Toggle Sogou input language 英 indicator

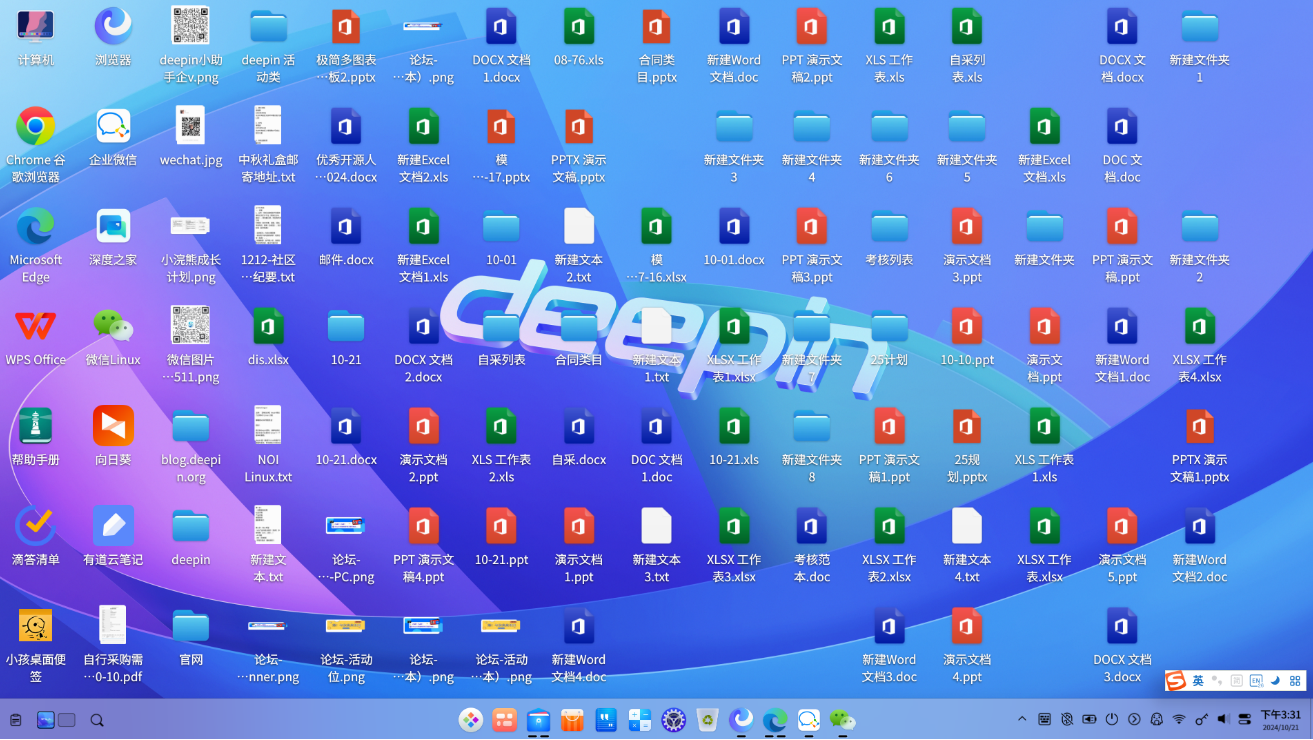[1197, 681]
